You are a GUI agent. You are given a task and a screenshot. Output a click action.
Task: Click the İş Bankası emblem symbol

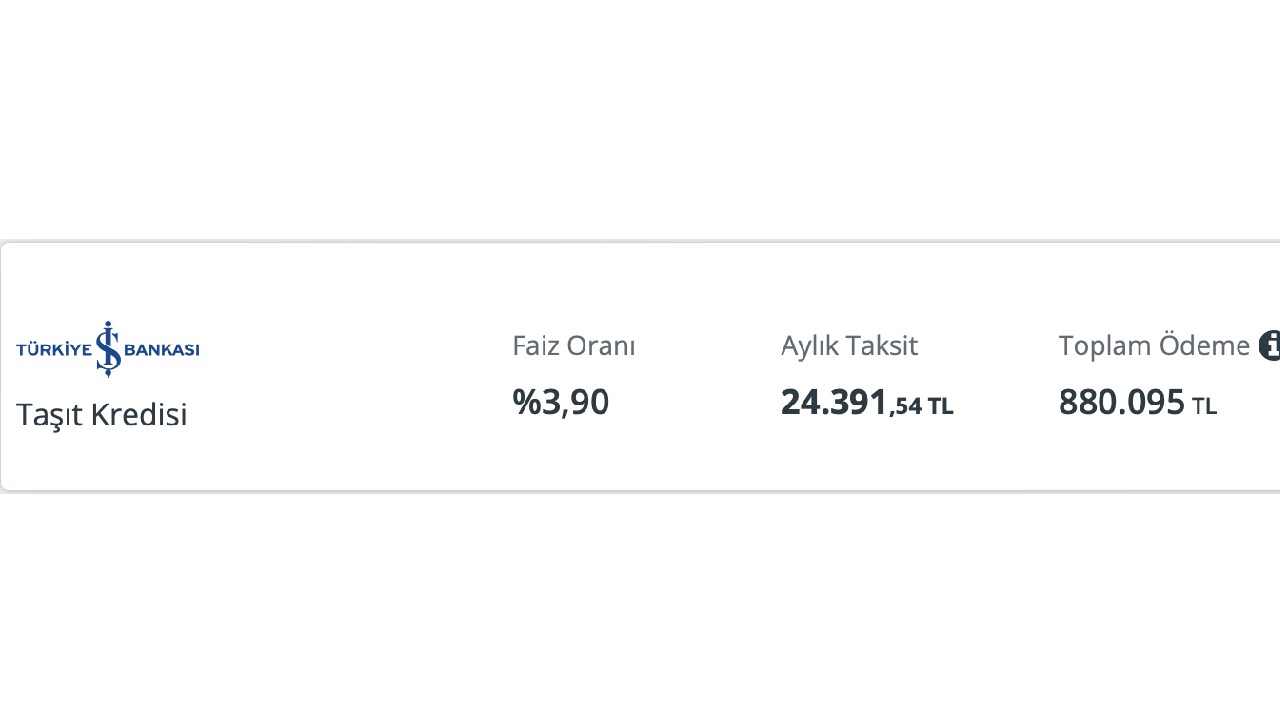[x=108, y=349]
